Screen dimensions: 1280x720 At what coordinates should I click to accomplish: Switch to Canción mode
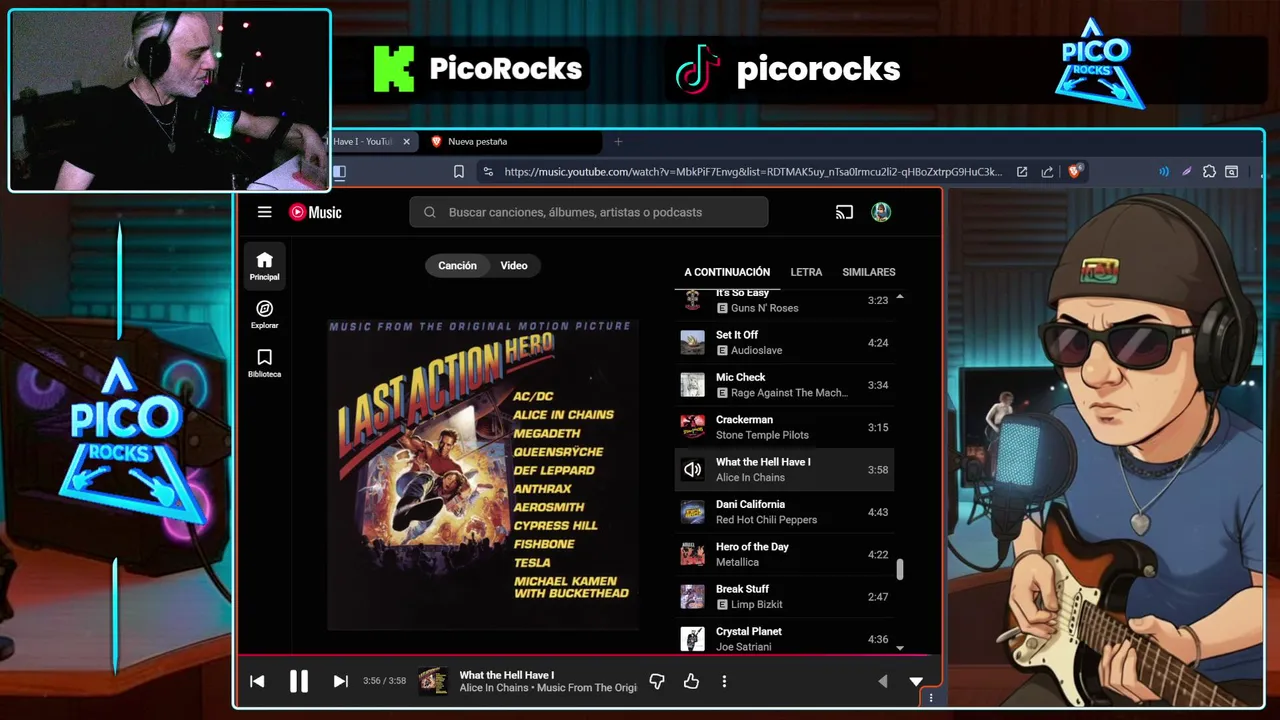tap(457, 265)
